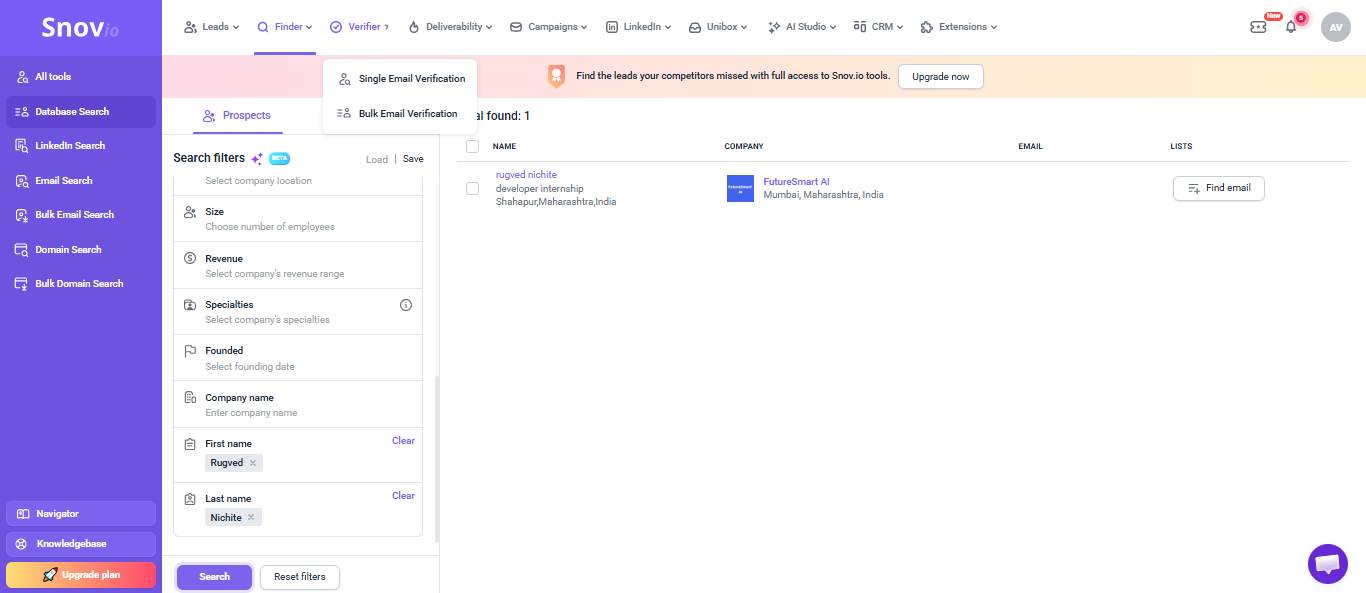The image size is (1366, 593).
Task: Click the banner award badge icon
Action: pos(556,76)
